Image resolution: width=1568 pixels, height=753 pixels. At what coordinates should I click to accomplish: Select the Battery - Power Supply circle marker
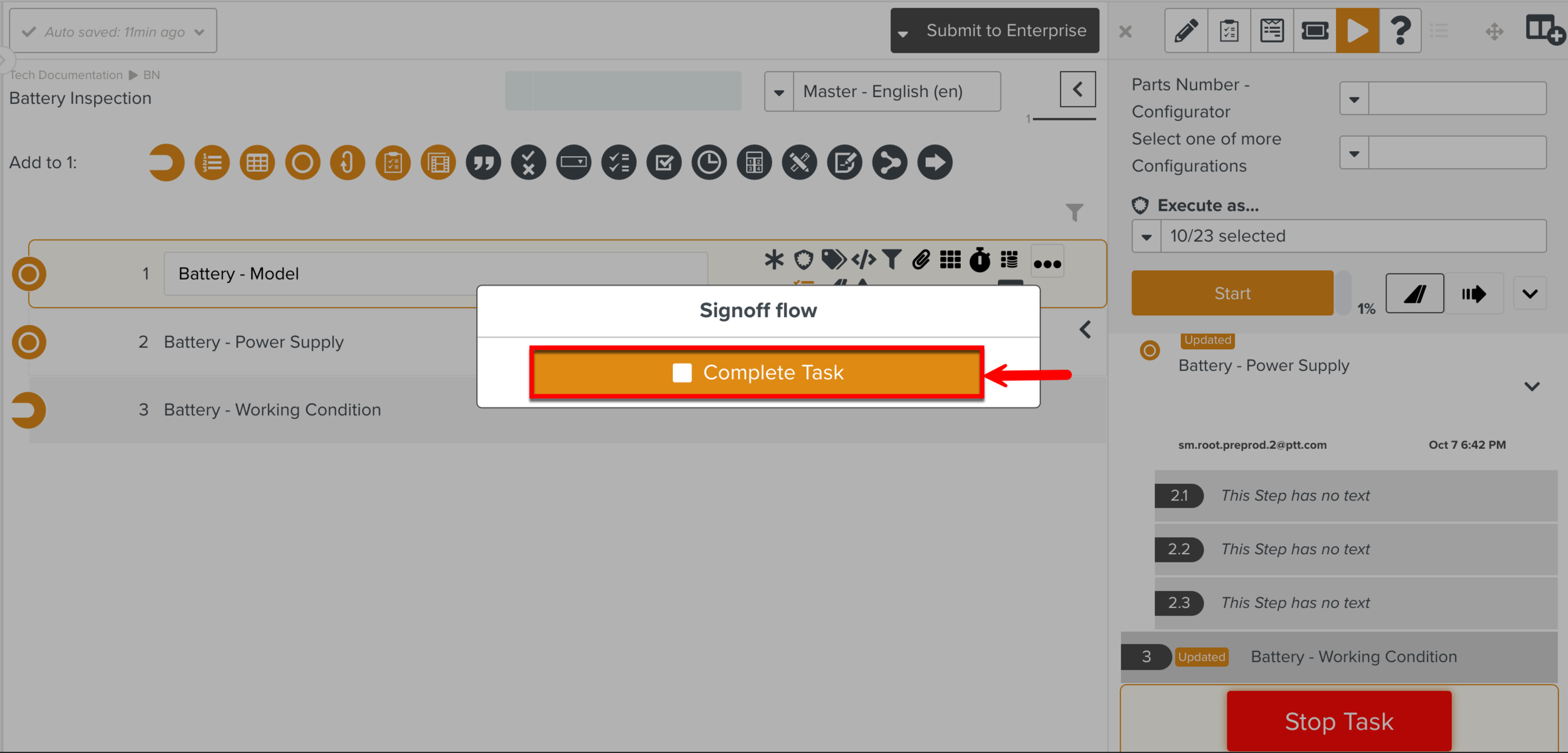[x=29, y=342]
